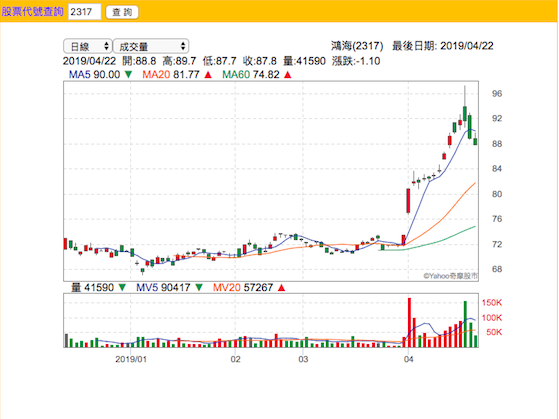Click the green down arrow beside 量 41590
The image size is (559, 419).
tap(122, 287)
